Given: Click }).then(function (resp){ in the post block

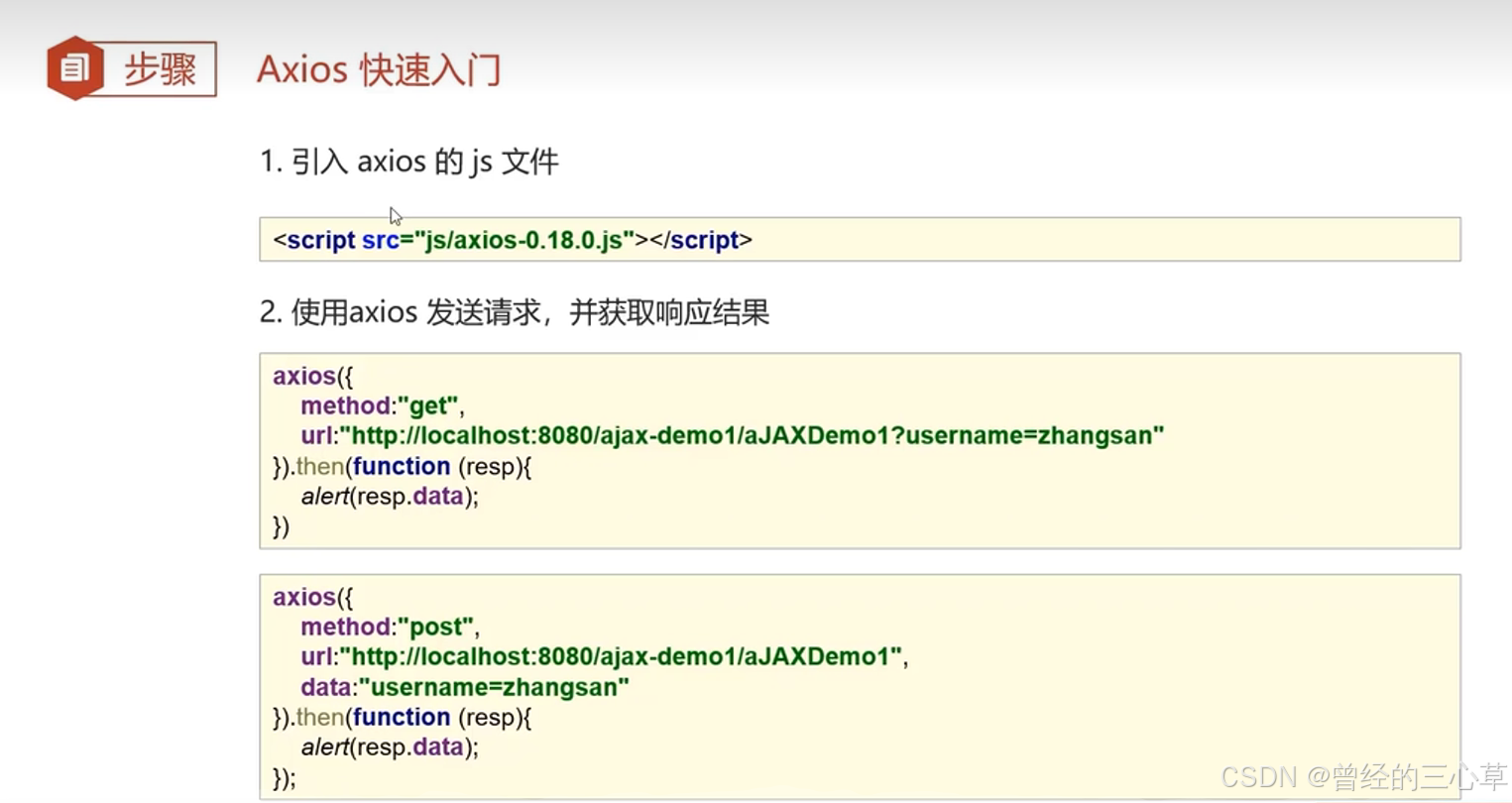Looking at the screenshot, I should (x=403, y=717).
